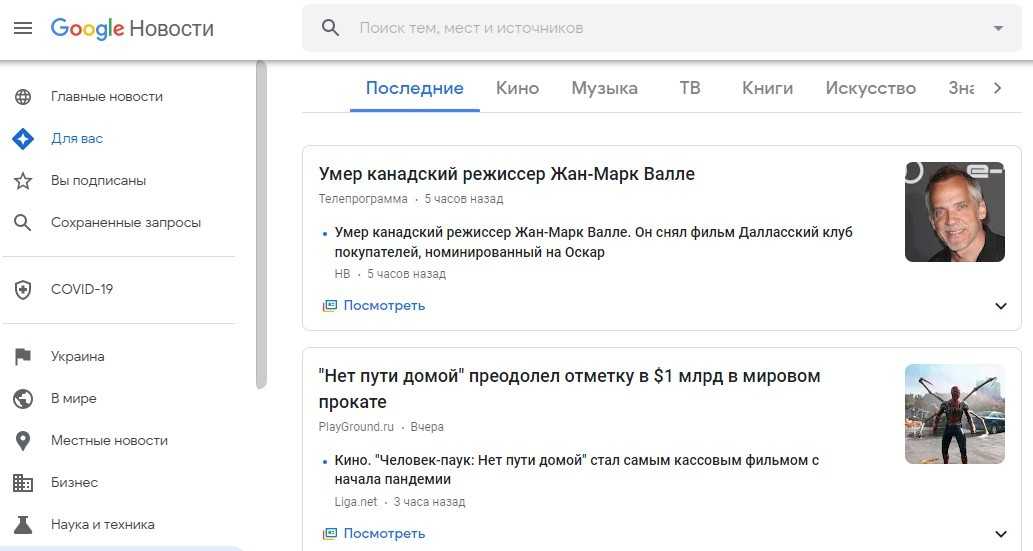Open the search options dropdown arrow
Screen dimensions: 1033x551
pyautogui.click(x=997, y=28)
